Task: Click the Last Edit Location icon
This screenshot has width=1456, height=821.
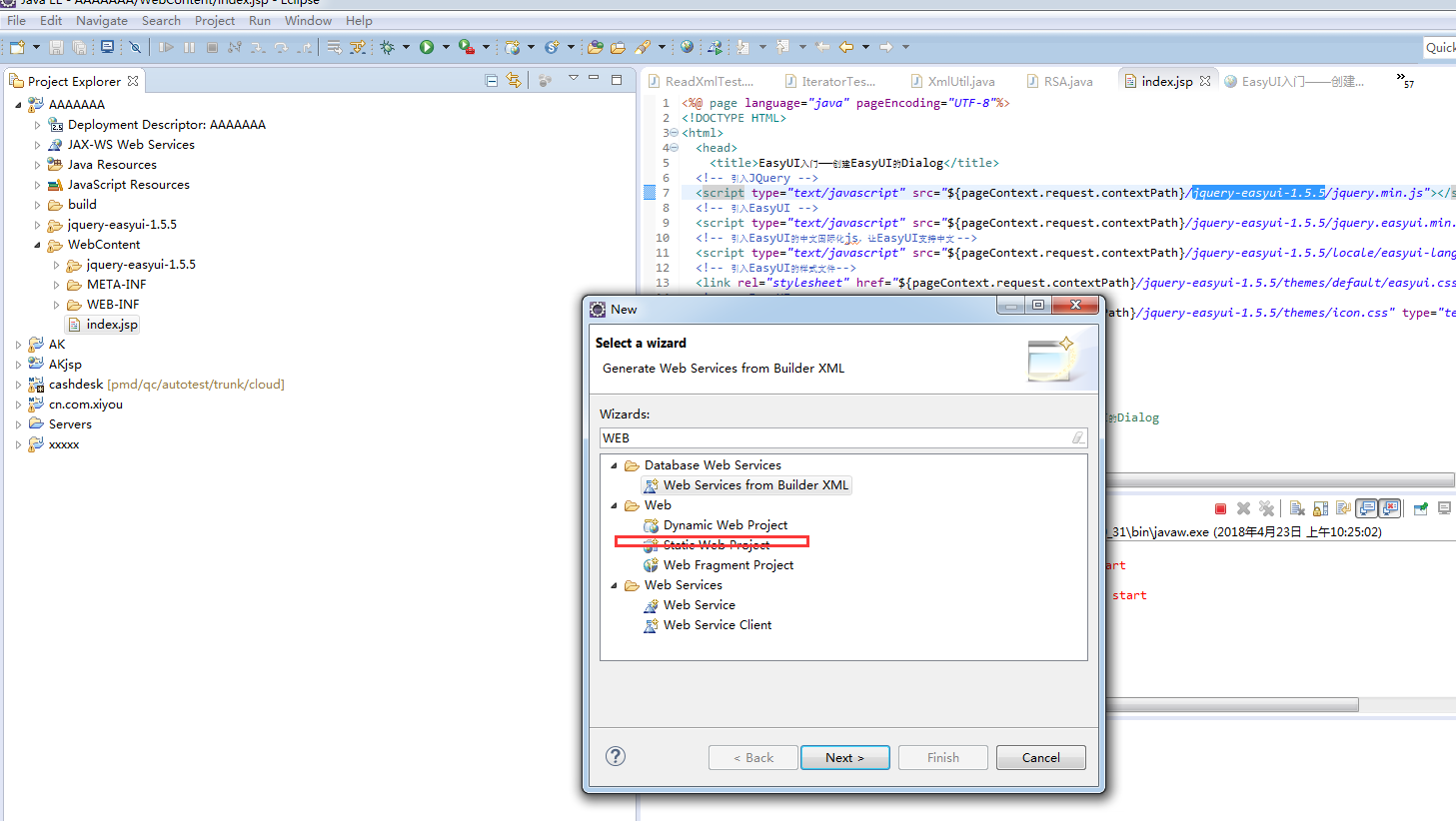Action: point(822,47)
